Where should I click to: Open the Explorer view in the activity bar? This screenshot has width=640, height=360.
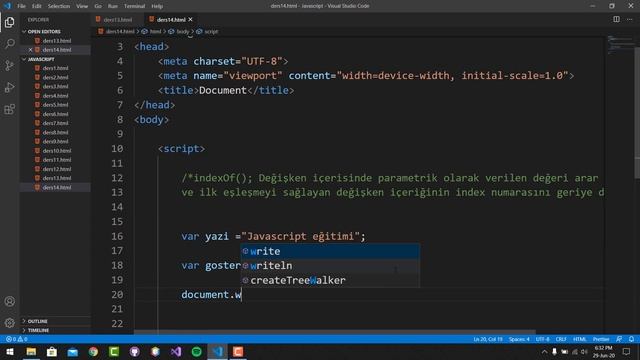pyautogui.click(x=9, y=22)
